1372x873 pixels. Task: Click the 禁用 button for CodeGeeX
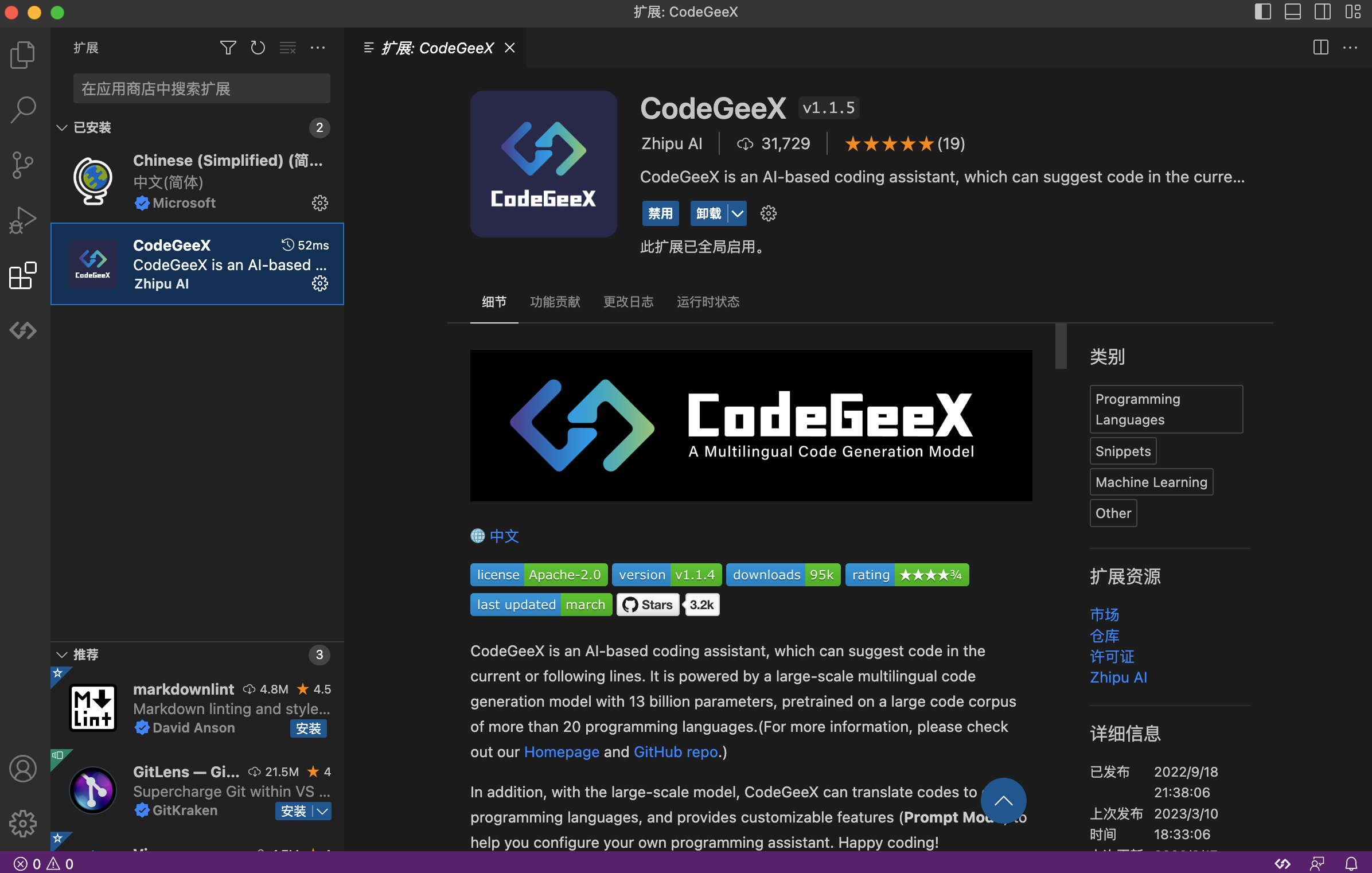[x=660, y=213]
